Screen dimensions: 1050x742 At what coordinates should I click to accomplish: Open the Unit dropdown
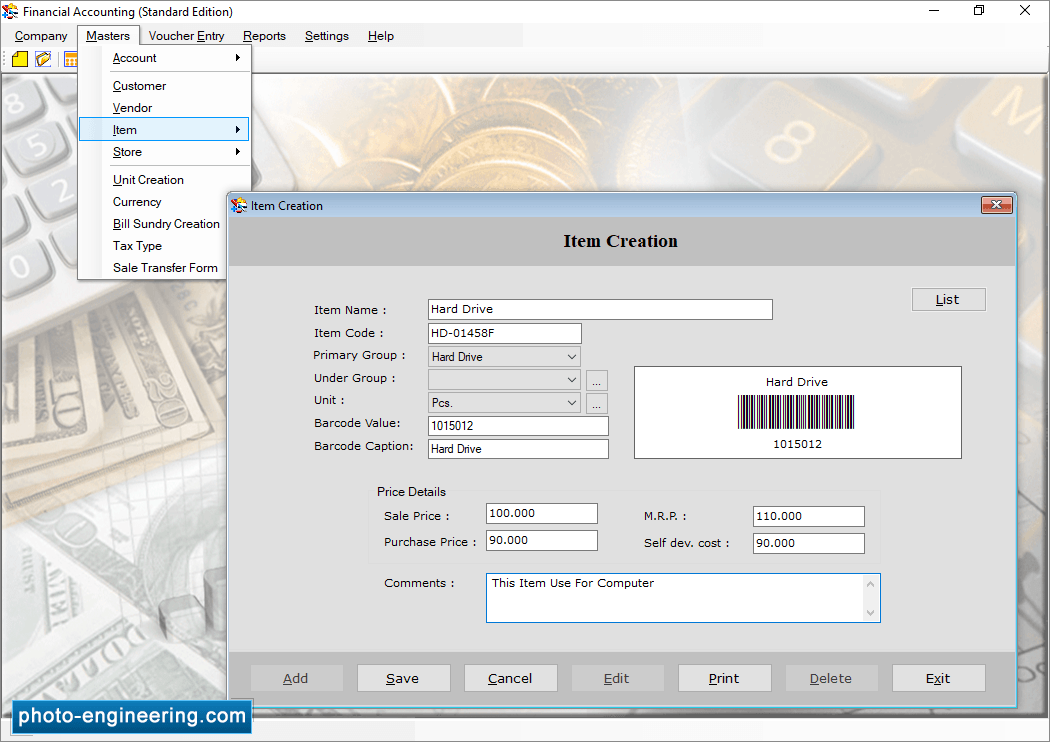[x=504, y=402]
